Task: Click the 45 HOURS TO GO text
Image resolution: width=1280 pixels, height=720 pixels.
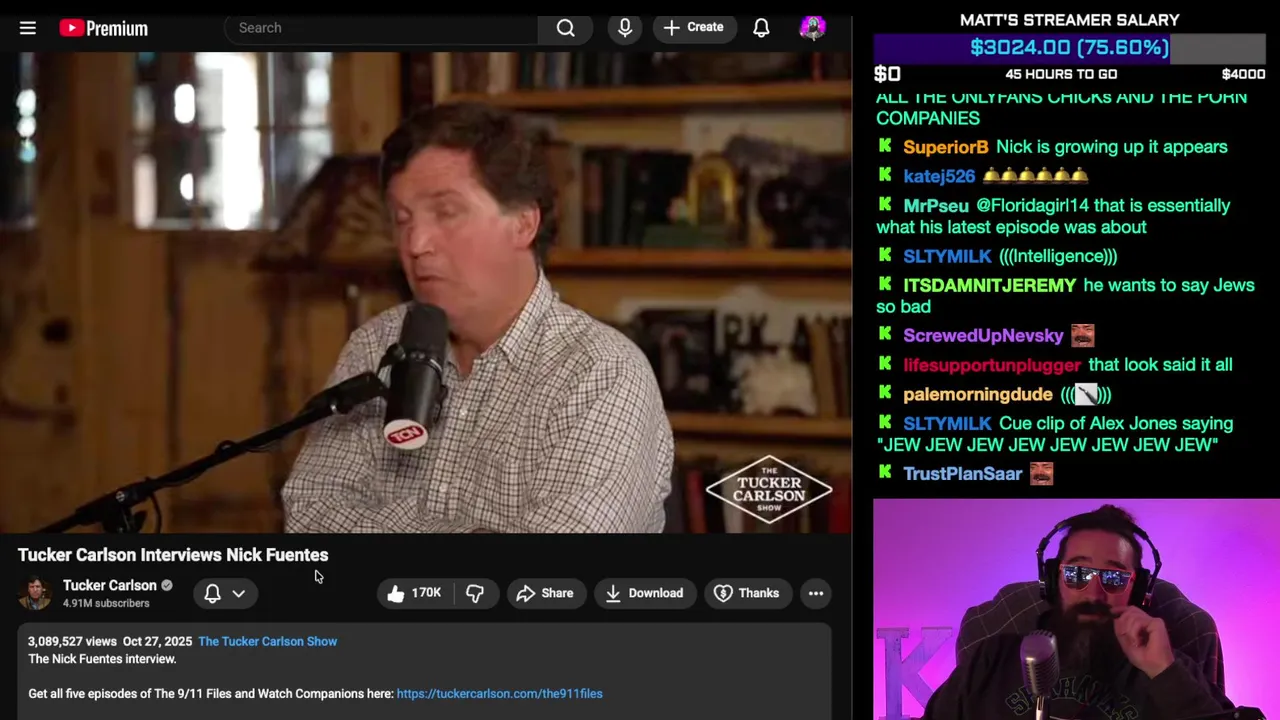Action: click(1061, 74)
